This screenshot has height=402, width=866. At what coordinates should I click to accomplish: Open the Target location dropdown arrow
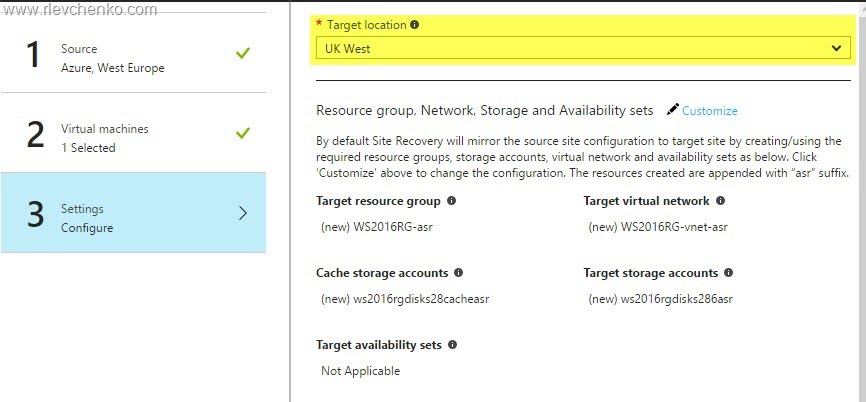[836, 48]
